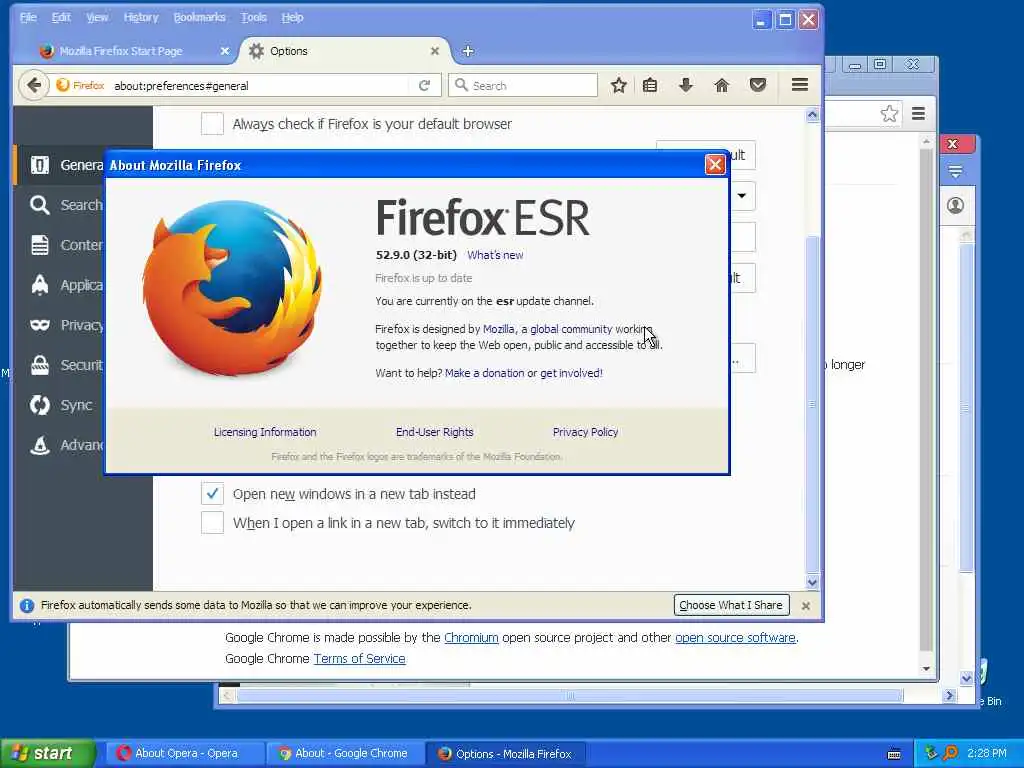
Task: Click the Firefox address bar URL field
Action: click(261, 86)
